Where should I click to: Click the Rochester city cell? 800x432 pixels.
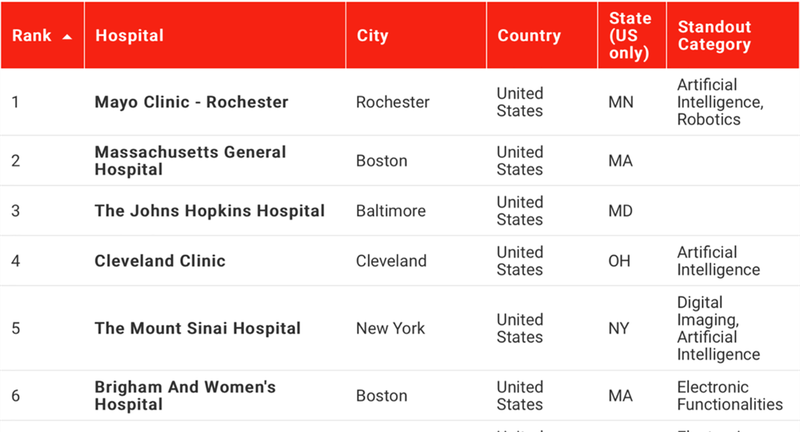point(393,102)
